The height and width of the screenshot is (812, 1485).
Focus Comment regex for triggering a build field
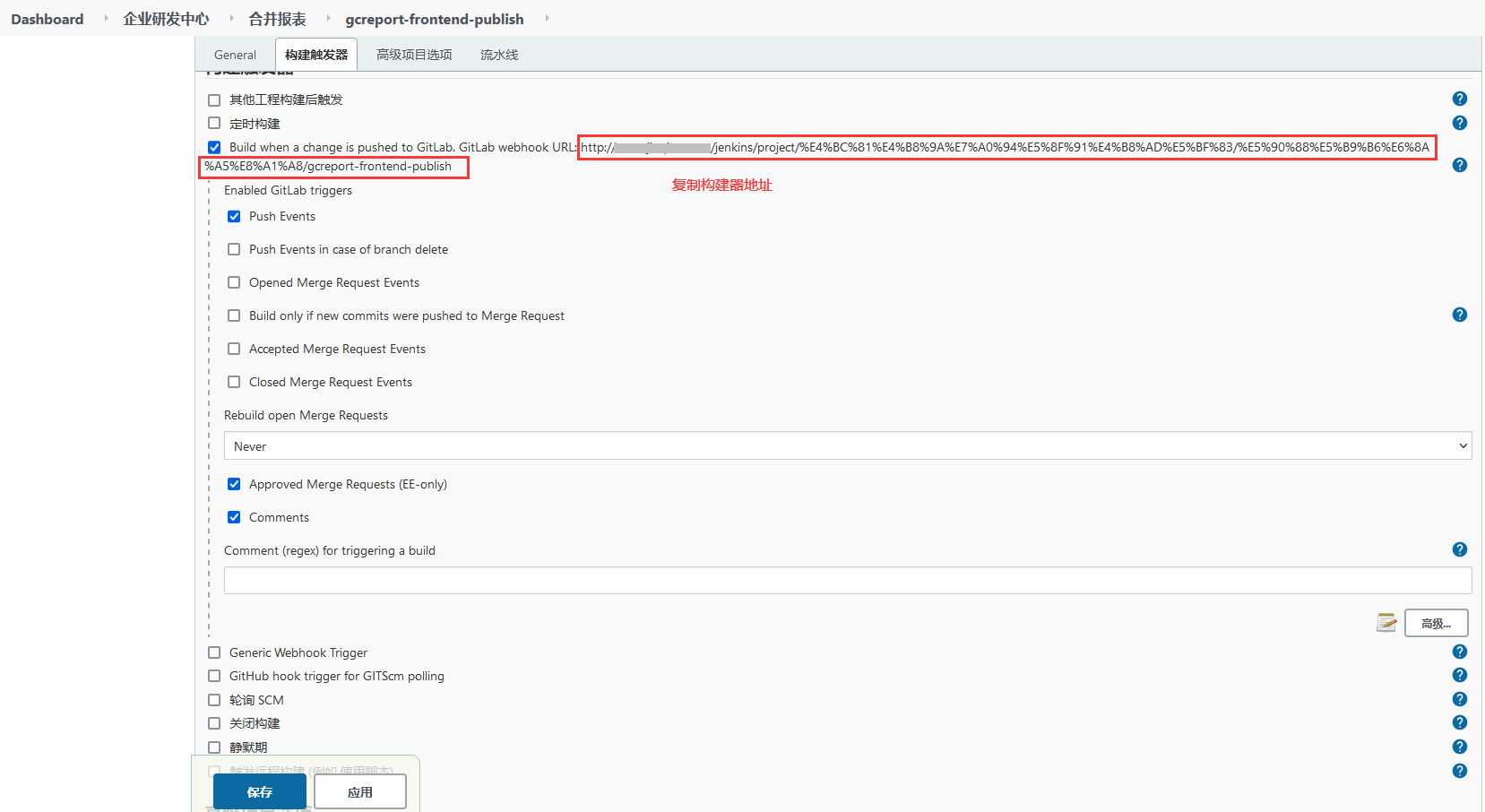tap(848, 581)
